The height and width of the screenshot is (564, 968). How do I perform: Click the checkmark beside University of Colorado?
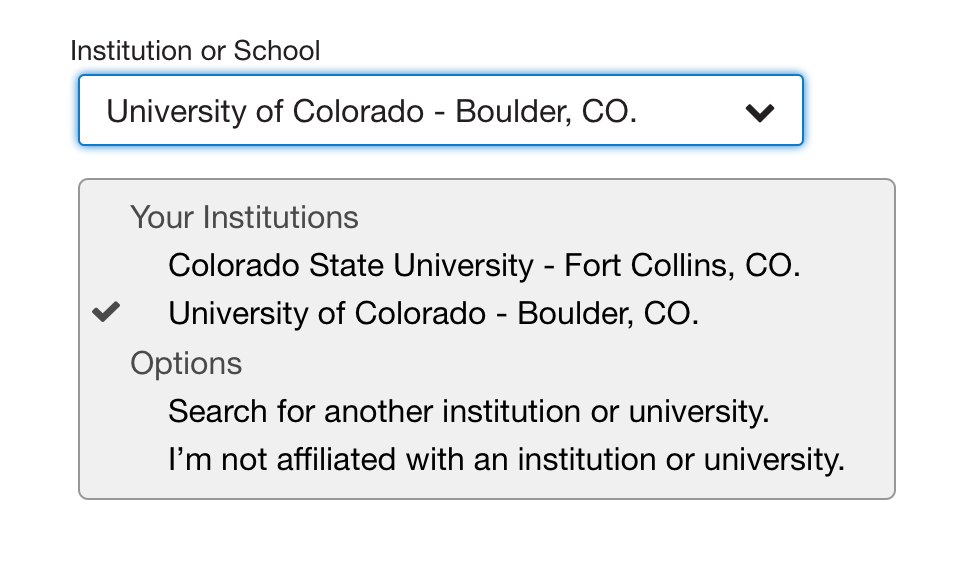[105, 313]
